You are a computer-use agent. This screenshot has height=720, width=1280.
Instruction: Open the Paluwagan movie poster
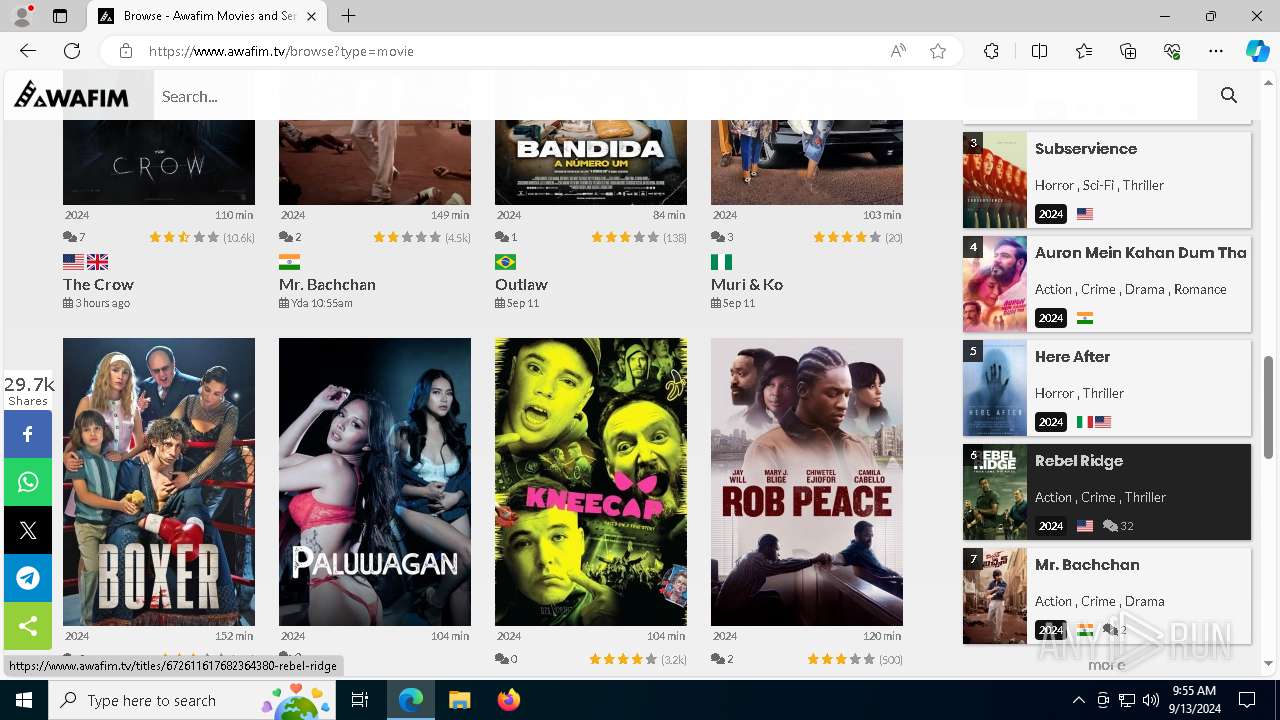(375, 482)
